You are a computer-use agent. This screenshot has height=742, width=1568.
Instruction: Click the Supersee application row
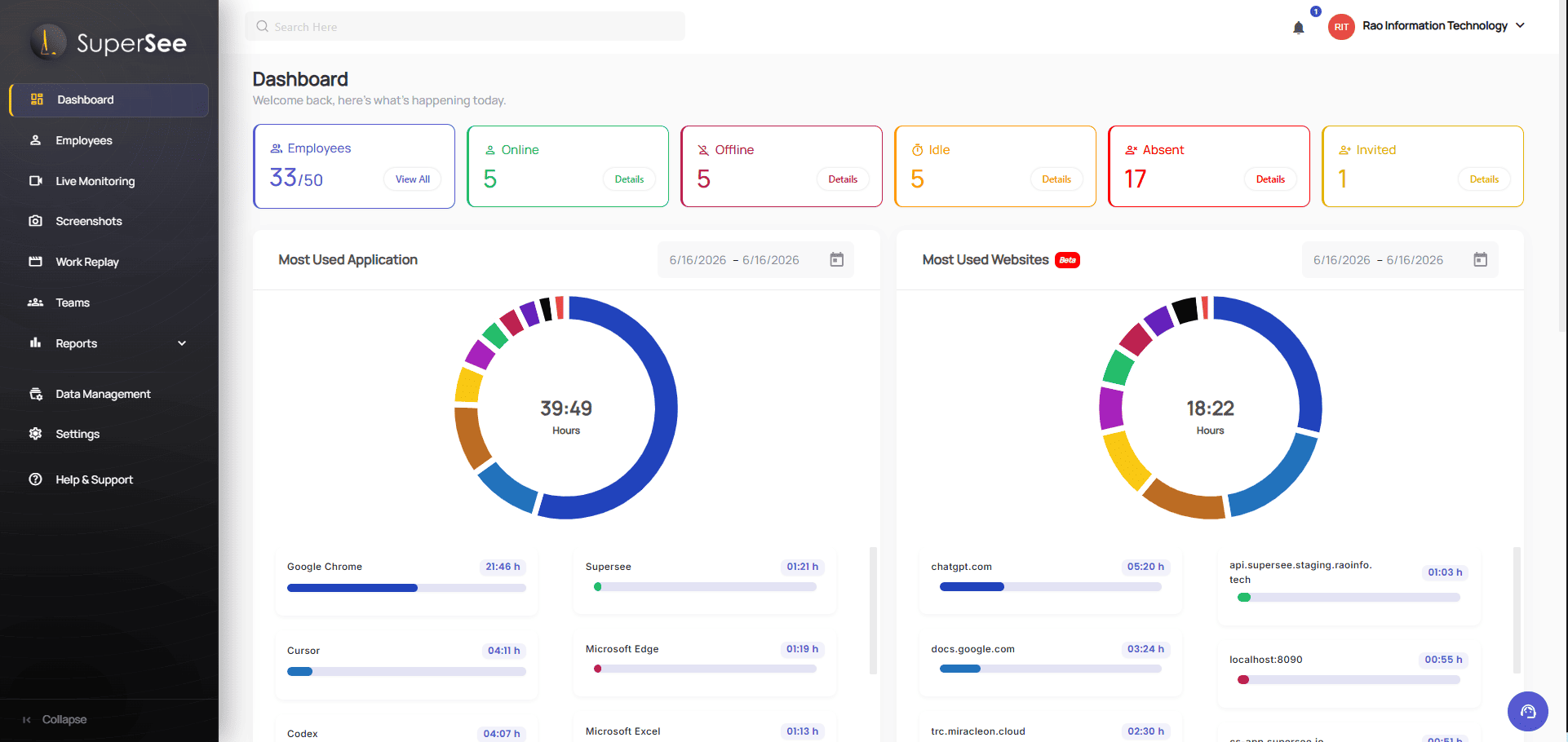point(705,581)
